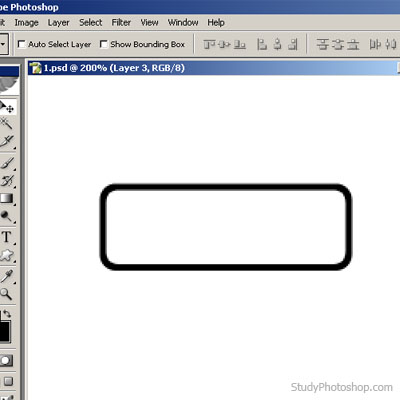Align right edges of layers
Viewport: 400px width, 400px height.
pyautogui.click(x=293, y=44)
